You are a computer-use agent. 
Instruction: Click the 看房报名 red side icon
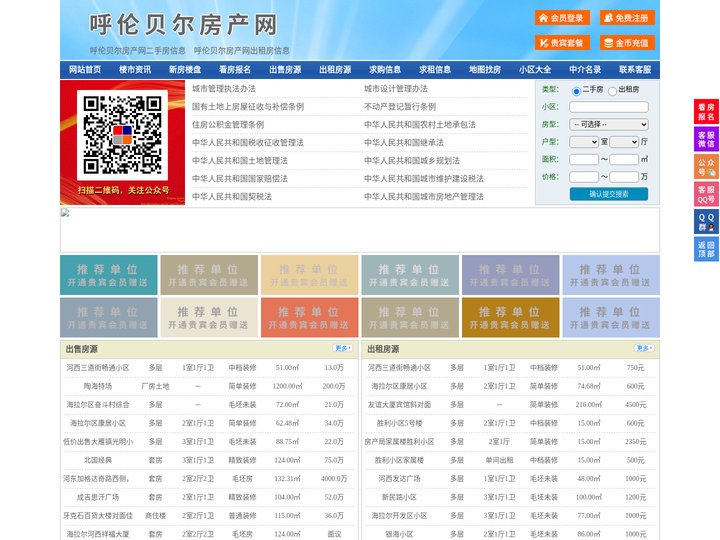click(706, 112)
